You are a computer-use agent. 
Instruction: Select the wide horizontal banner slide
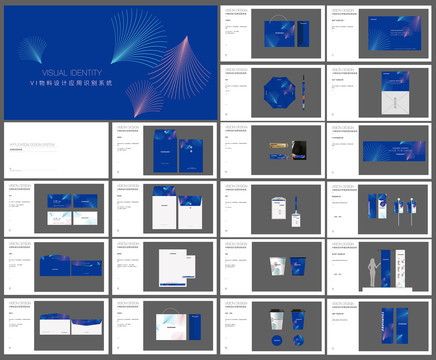coord(379,150)
